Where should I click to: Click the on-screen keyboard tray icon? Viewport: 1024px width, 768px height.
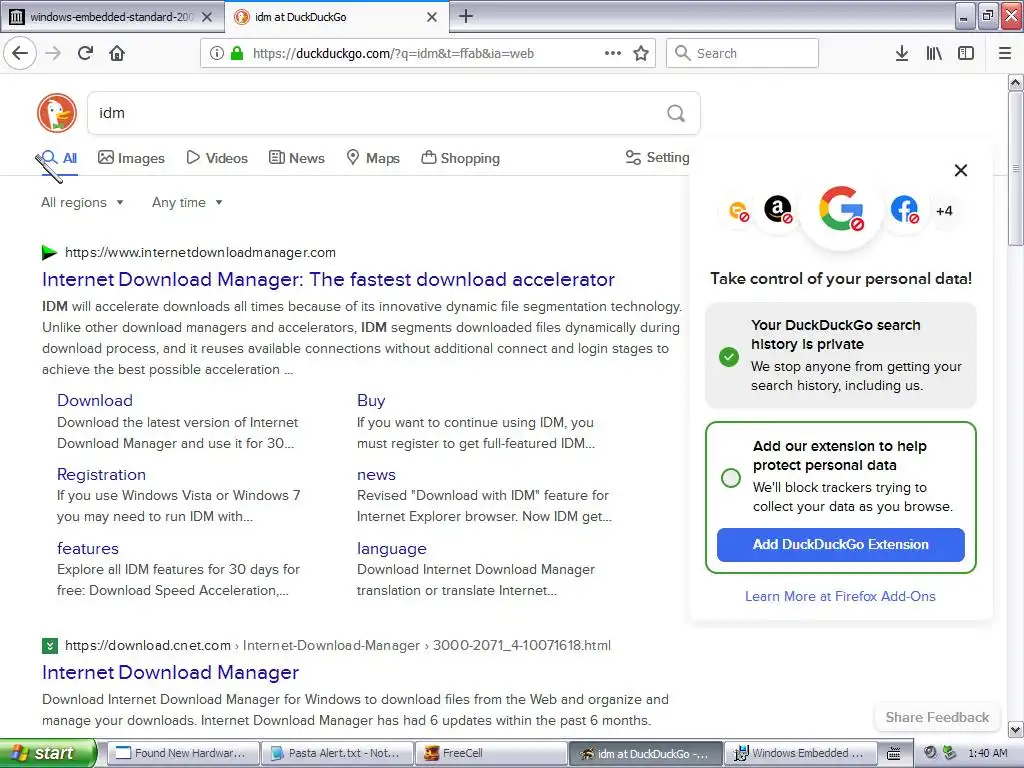(894, 754)
